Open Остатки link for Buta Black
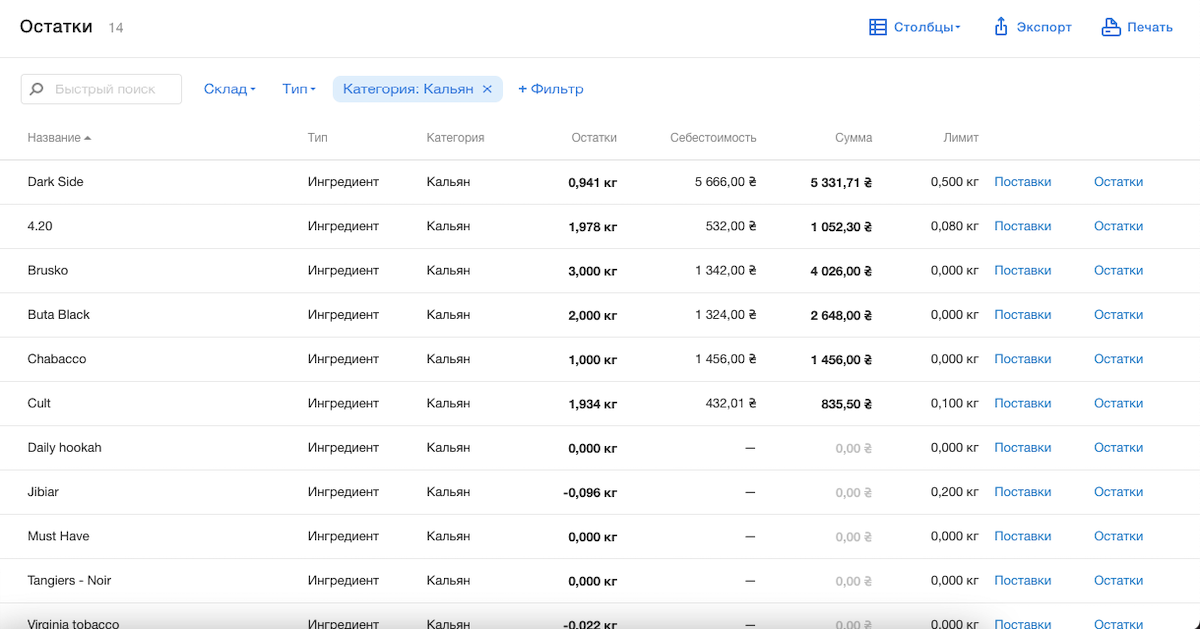 click(1118, 315)
